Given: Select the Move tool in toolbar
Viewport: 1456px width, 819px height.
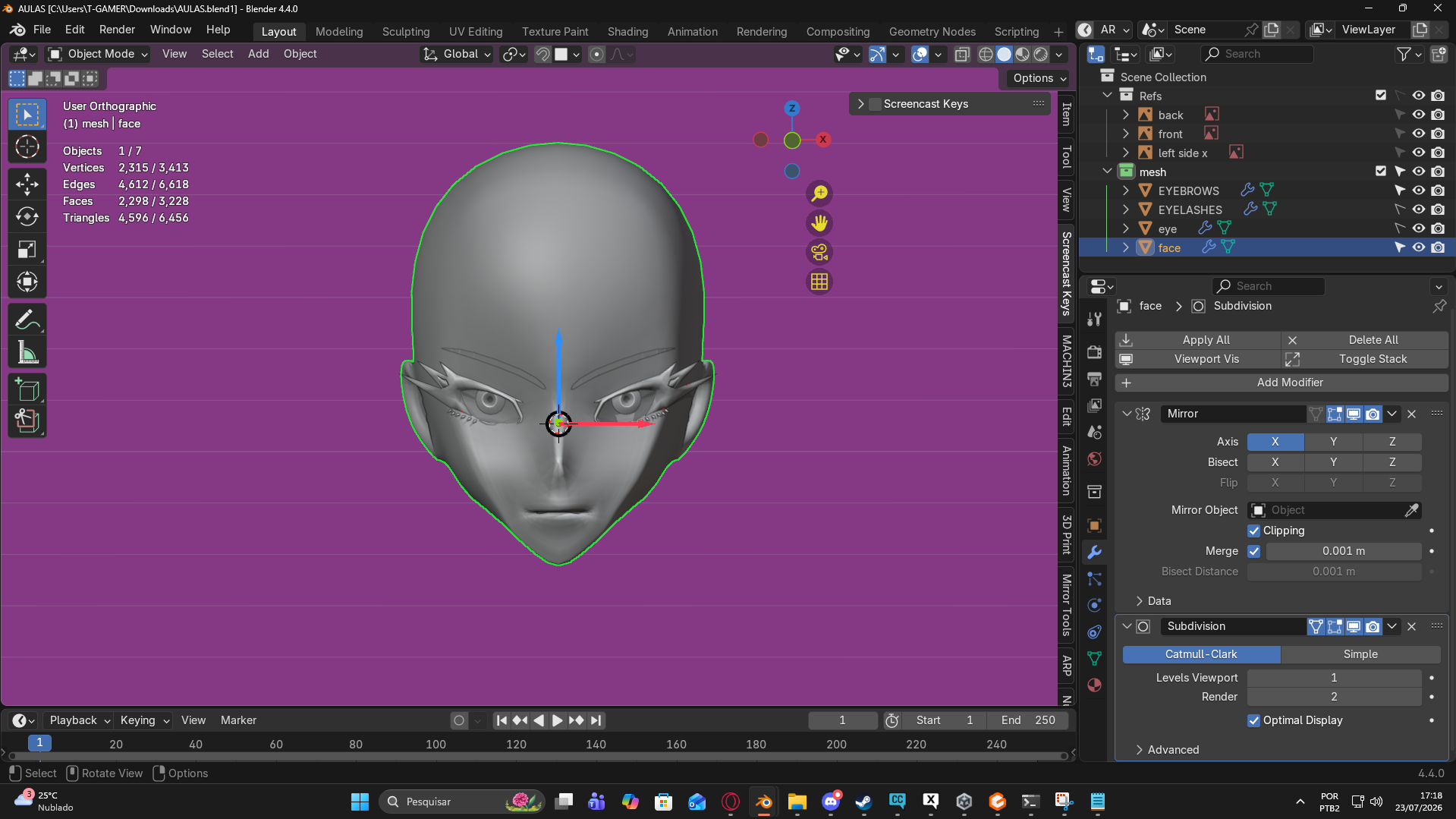Looking at the screenshot, I should point(27,184).
